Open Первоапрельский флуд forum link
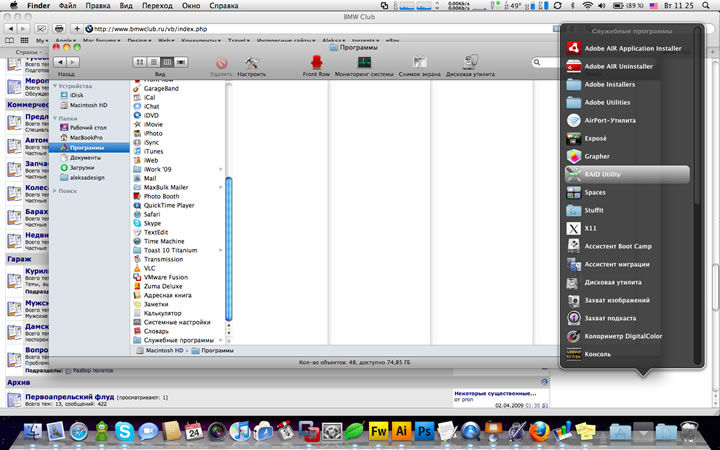Viewport: 720px width, 450px height. (x=69, y=396)
